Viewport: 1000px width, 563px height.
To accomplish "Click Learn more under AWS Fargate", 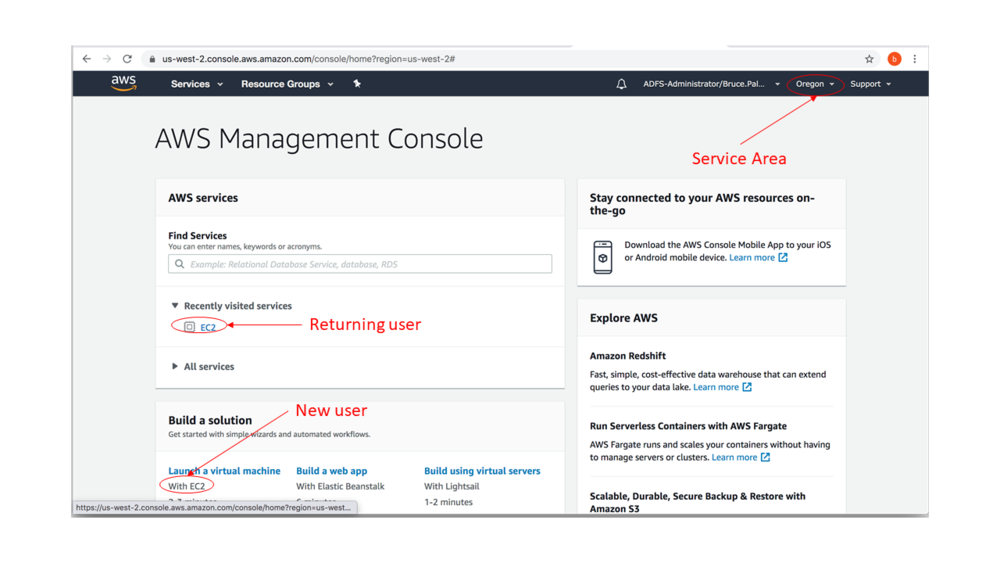I will pos(734,457).
